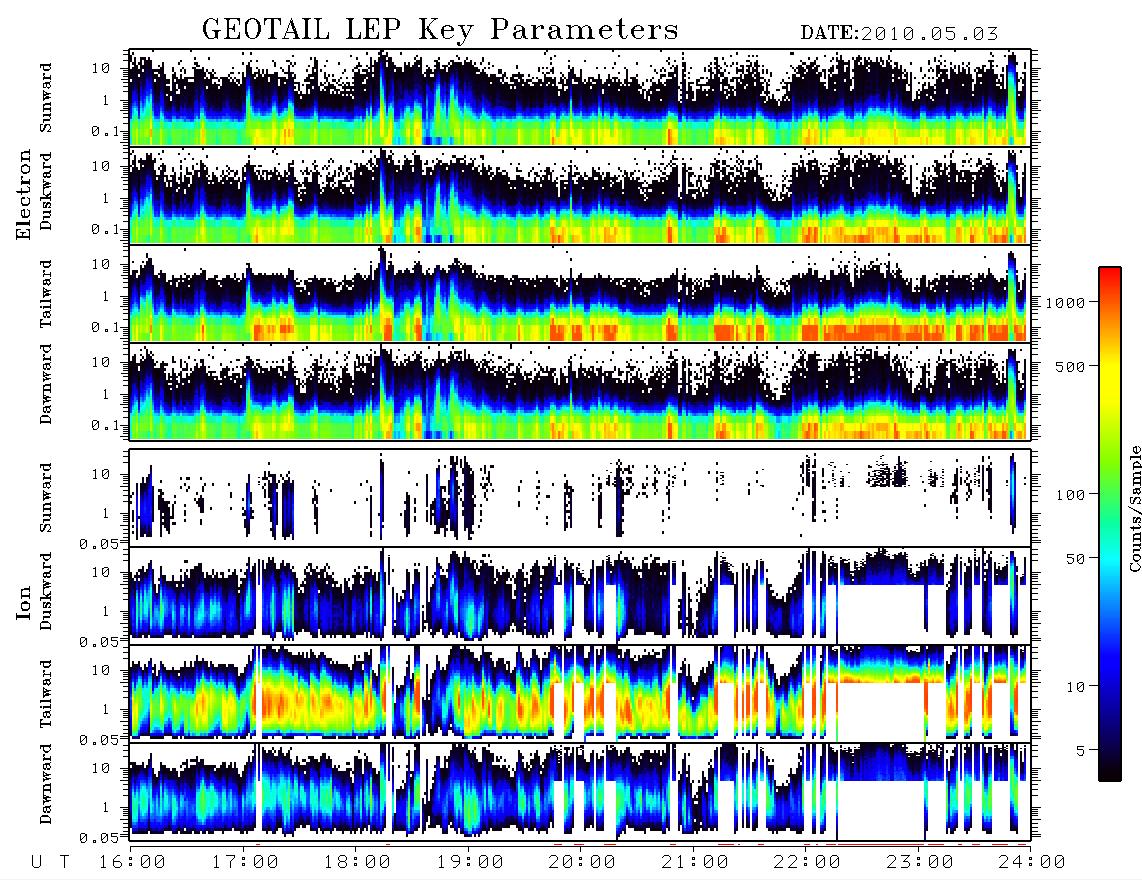This screenshot has width=1142, height=880.
Task: Click the "50" color bar tick label
Action: click(x=1076, y=559)
